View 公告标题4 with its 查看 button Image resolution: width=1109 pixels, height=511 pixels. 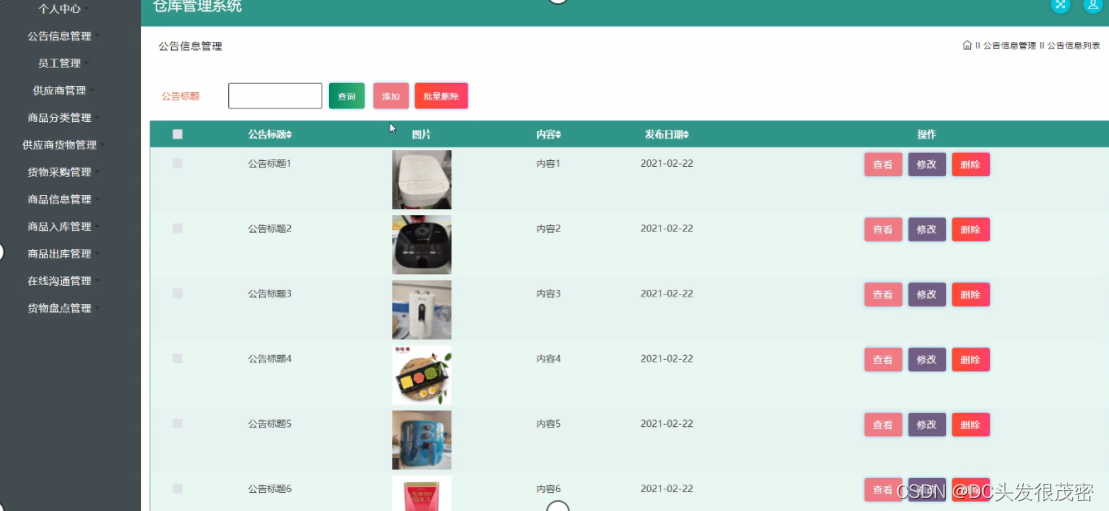[883, 360]
